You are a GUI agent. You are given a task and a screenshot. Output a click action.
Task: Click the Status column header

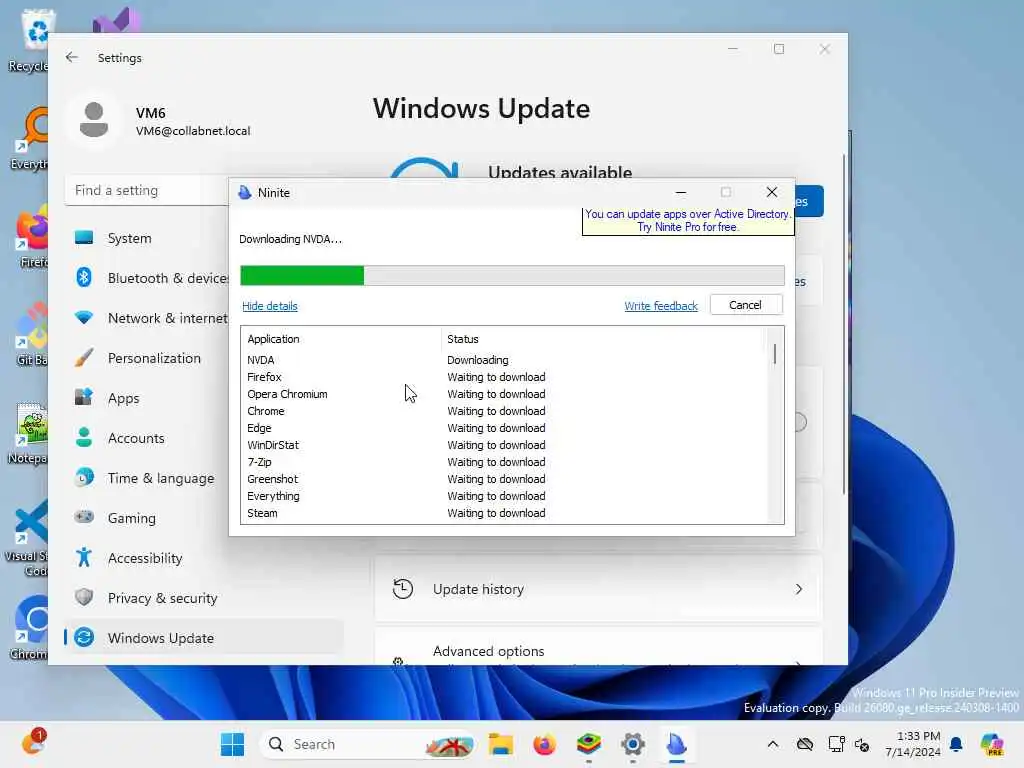(x=602, y=339)
